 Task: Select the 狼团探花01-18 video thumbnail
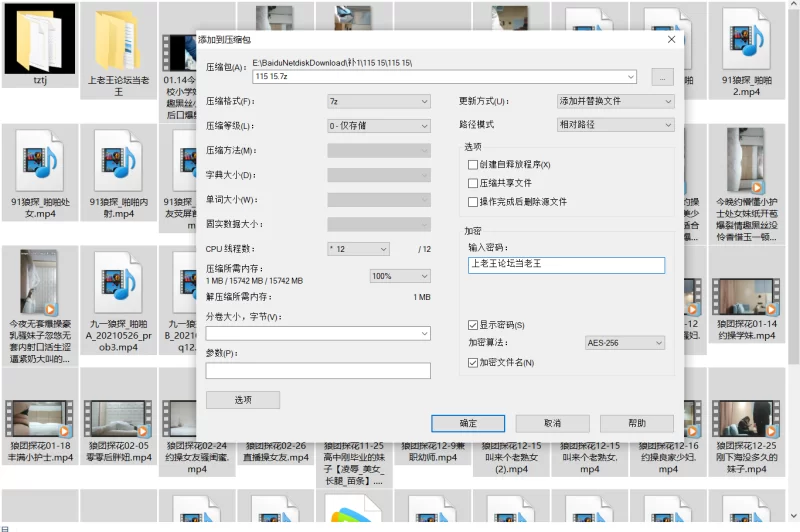coord(40,418)
